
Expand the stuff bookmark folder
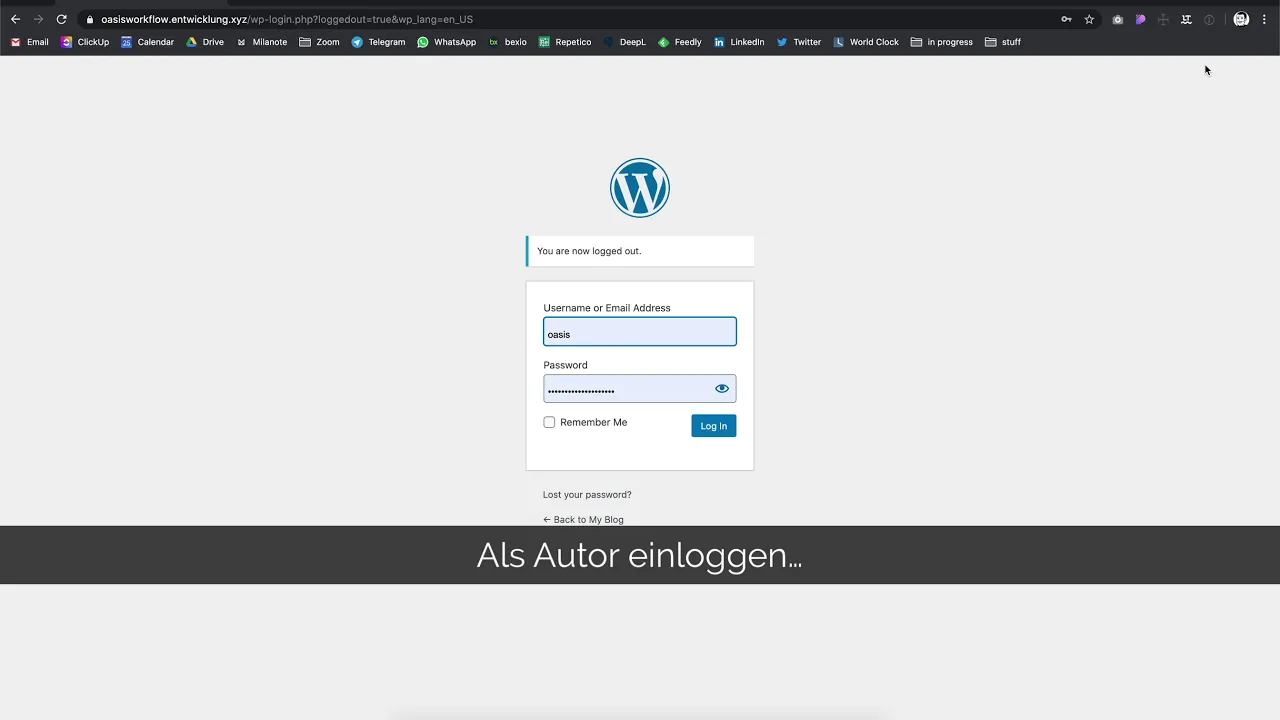(1003, 42)
